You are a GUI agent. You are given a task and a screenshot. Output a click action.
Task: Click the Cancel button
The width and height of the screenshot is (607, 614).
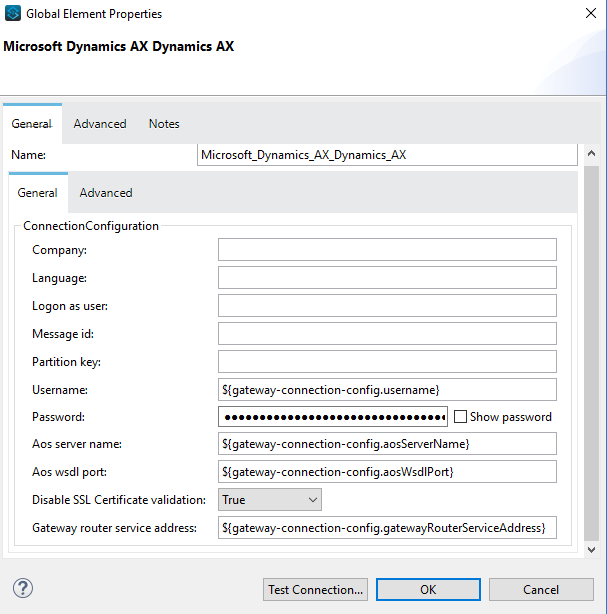pos(541,589)
